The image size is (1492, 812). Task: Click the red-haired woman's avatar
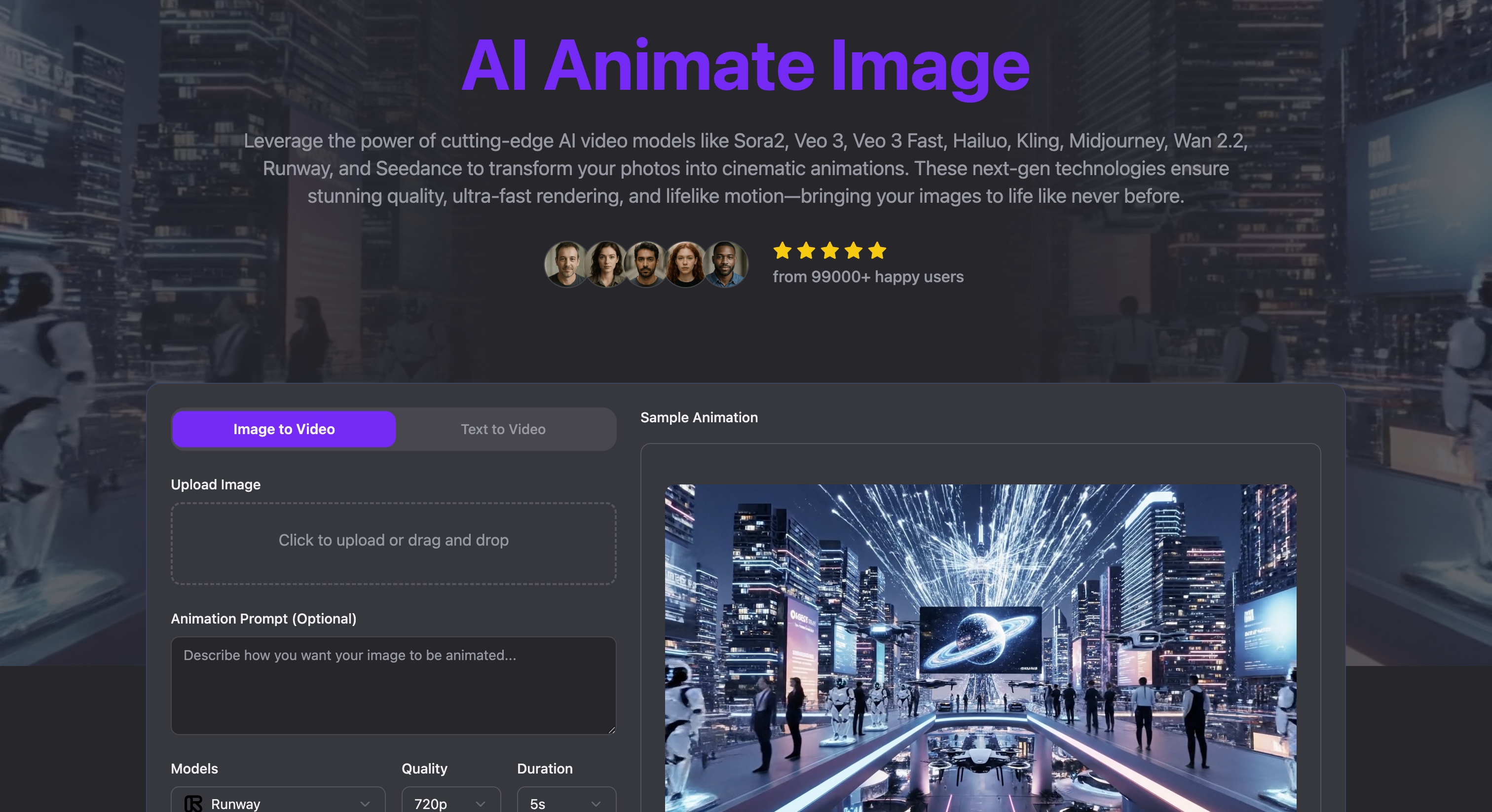click(685, 266)
